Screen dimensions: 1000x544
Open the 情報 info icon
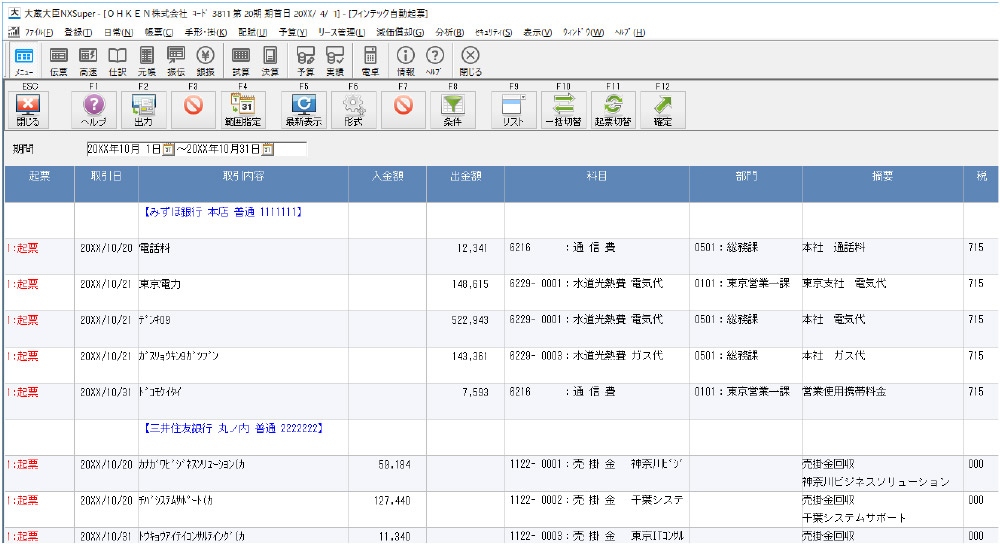pos(406,61)
